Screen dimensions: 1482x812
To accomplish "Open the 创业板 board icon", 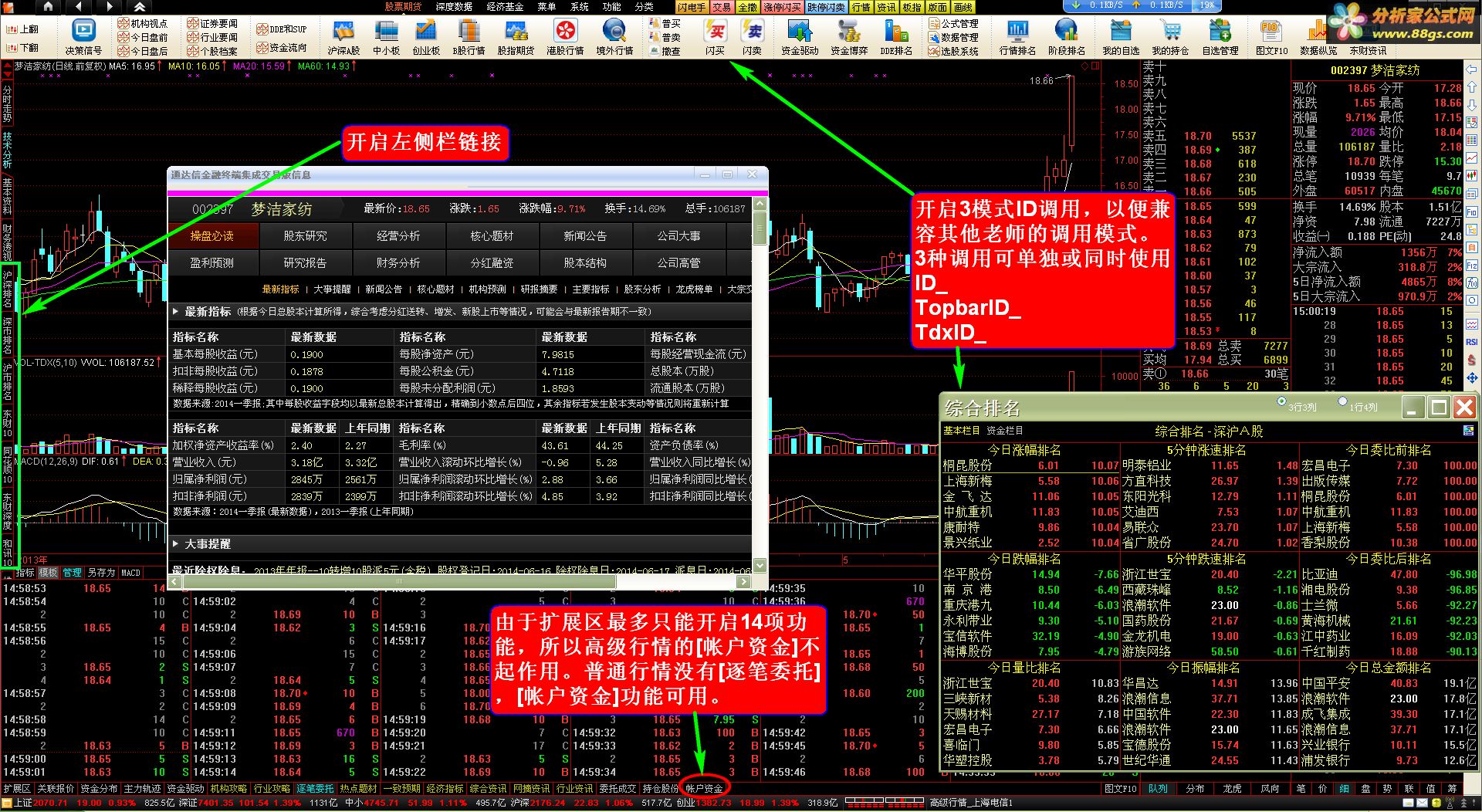I will [x=426, y=36].
